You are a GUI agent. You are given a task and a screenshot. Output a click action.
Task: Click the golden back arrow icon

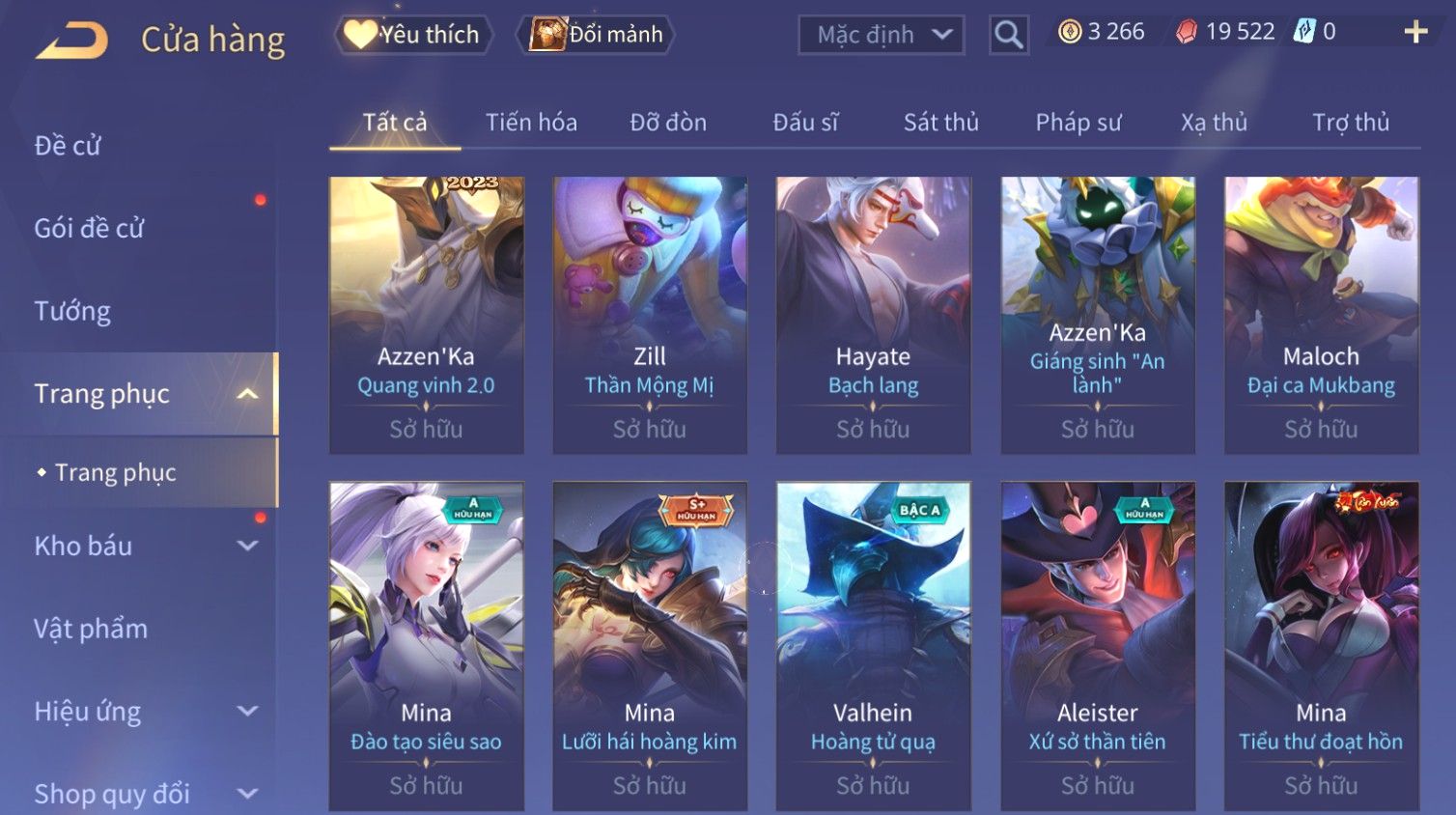72,40
